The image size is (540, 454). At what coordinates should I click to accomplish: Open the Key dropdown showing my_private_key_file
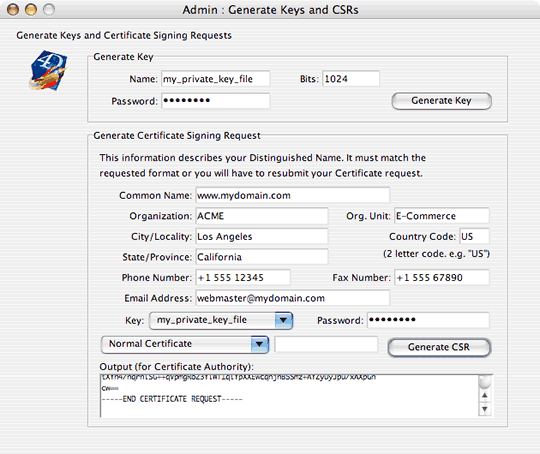(x=221, y=320)
